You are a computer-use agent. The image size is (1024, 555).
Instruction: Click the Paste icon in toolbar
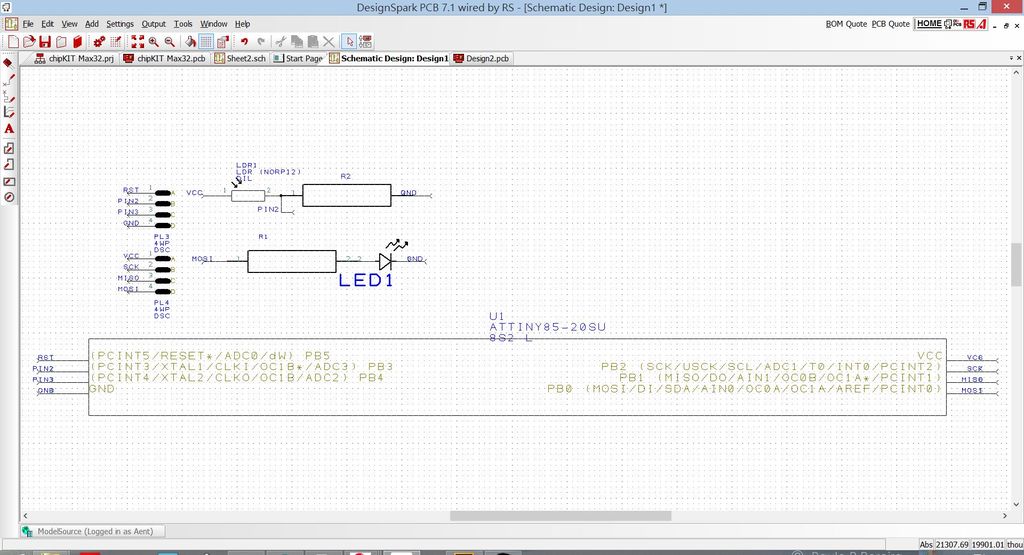[x=313, y=42]
